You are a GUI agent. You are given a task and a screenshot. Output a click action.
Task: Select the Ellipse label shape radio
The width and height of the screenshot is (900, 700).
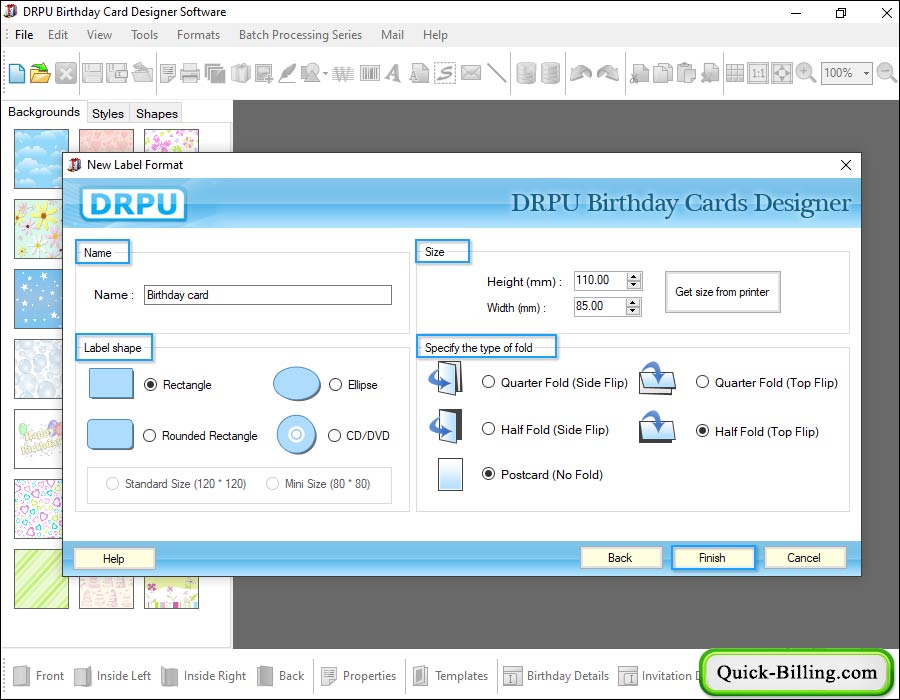pos(335,384)
